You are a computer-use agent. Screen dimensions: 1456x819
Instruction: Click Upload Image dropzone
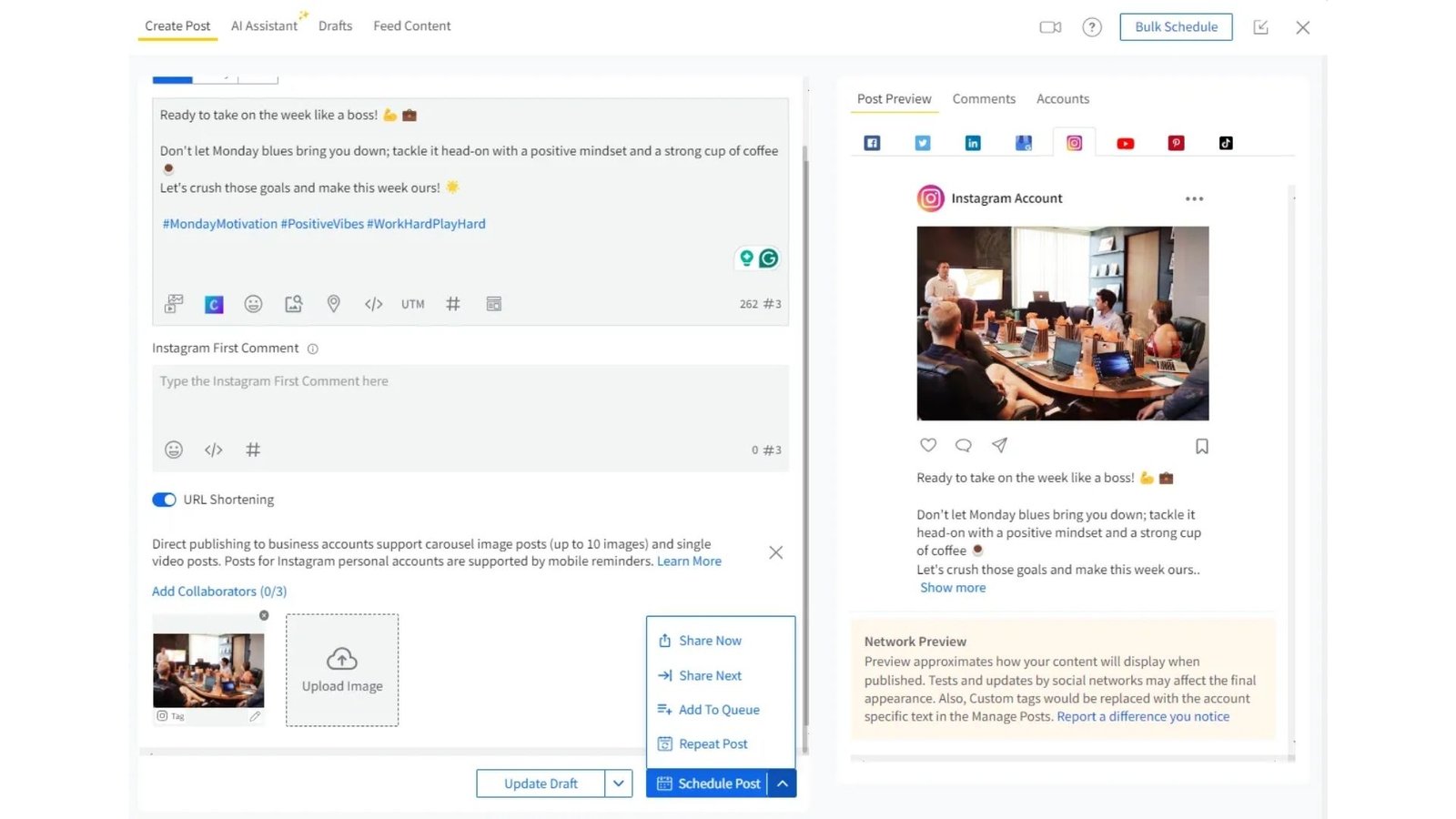[342, 670]
